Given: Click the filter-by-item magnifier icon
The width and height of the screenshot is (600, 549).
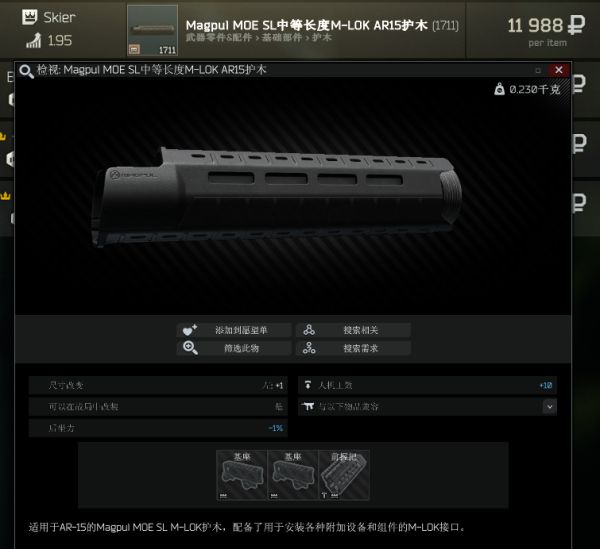Looking at the screenshot, I should tap(190, 348).
